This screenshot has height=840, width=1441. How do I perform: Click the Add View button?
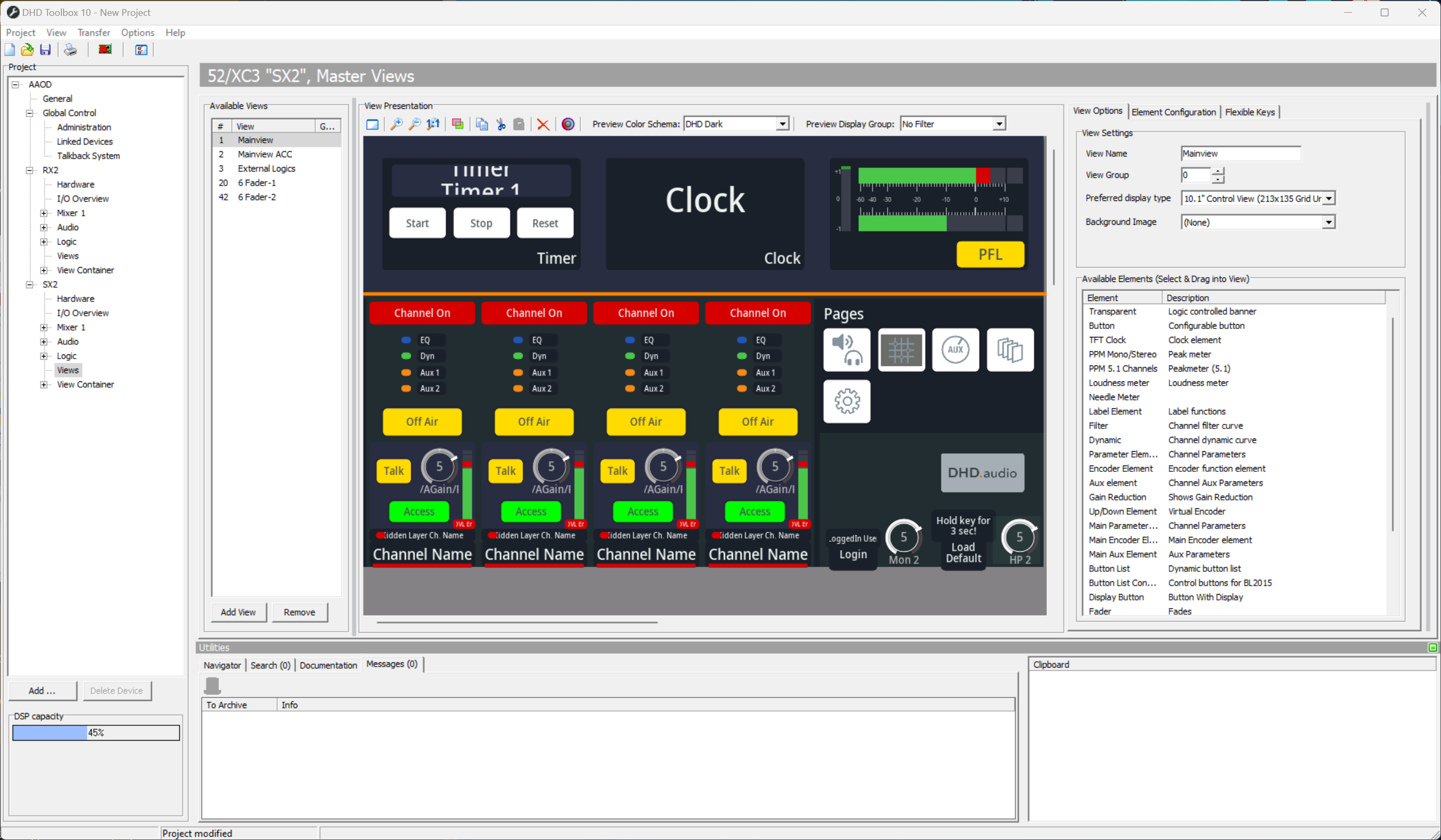(238, 612)
